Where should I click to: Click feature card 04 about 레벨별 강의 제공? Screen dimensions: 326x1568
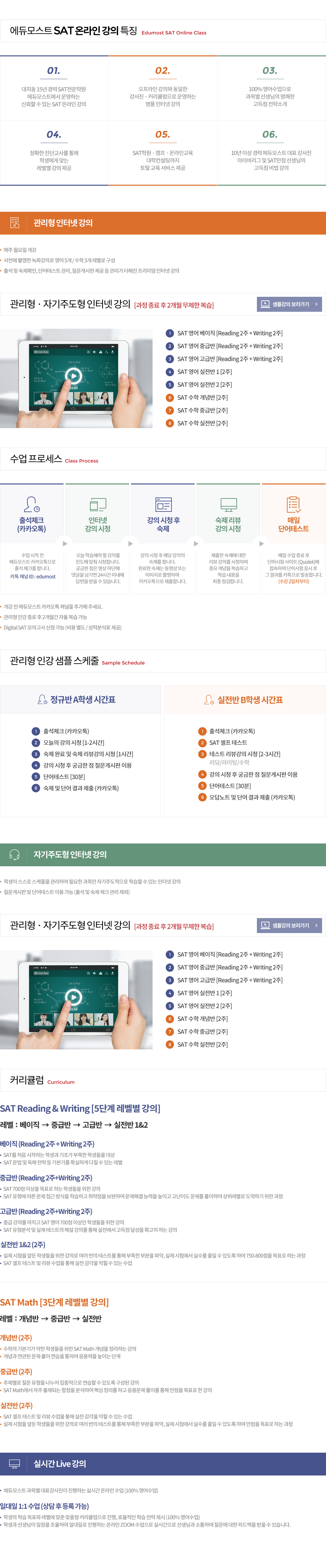point(54,153)
